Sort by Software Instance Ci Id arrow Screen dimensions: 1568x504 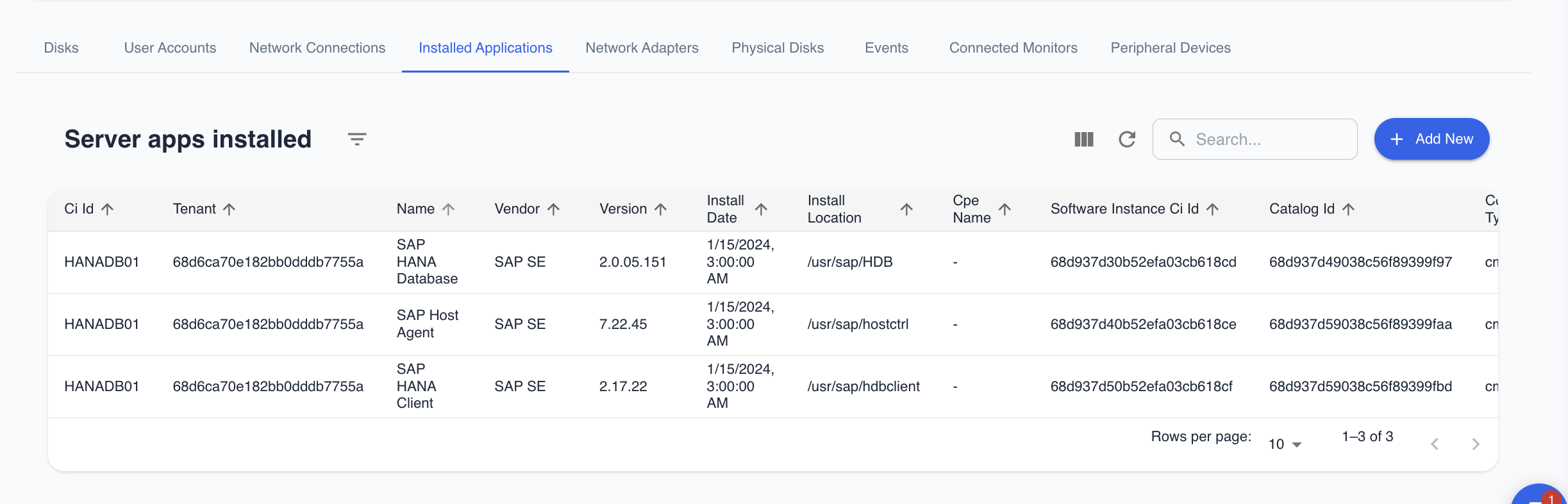coord(1212,209)
